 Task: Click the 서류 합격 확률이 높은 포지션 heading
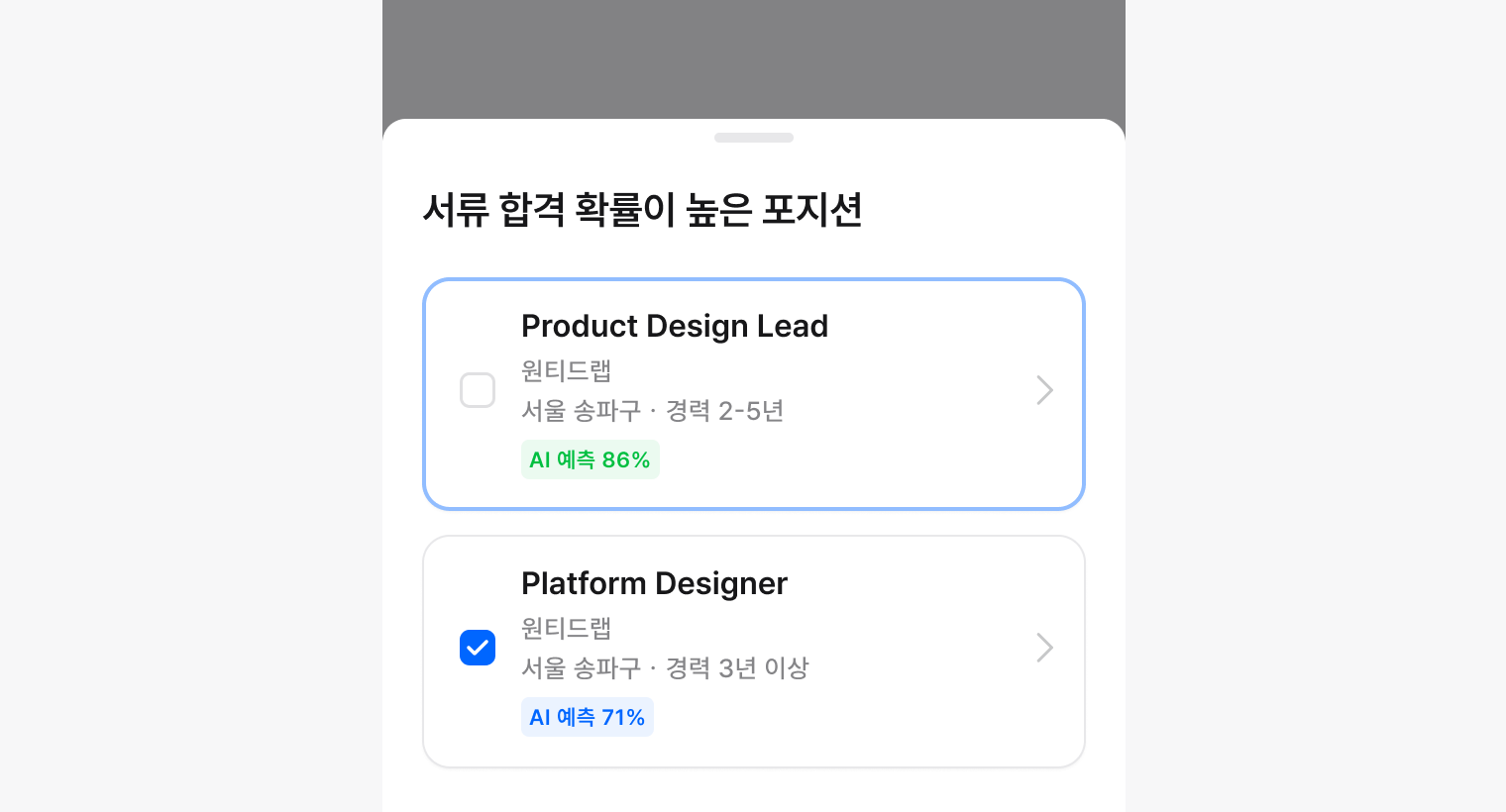pos(642,210)
